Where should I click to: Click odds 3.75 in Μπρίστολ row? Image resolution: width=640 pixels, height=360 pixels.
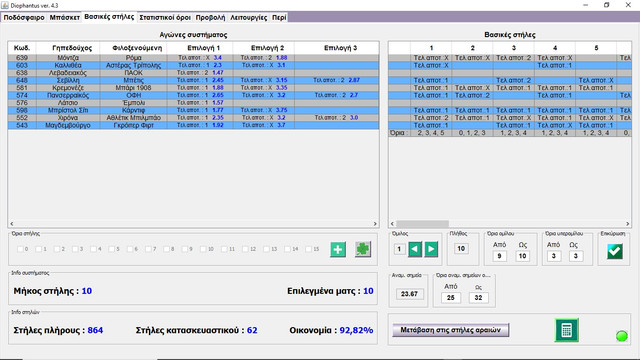[281, 110]
